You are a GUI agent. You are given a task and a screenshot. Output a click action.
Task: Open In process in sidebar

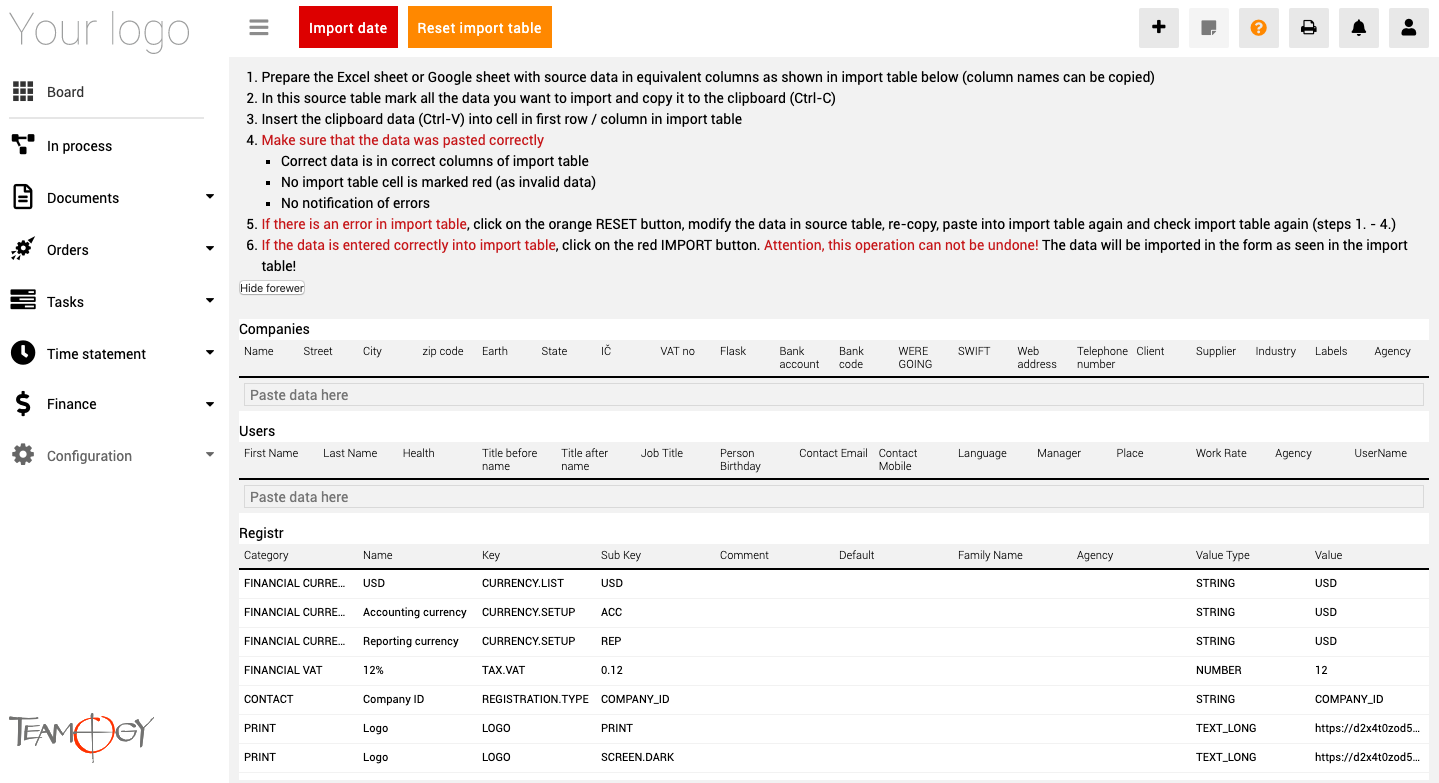point(79,146)
